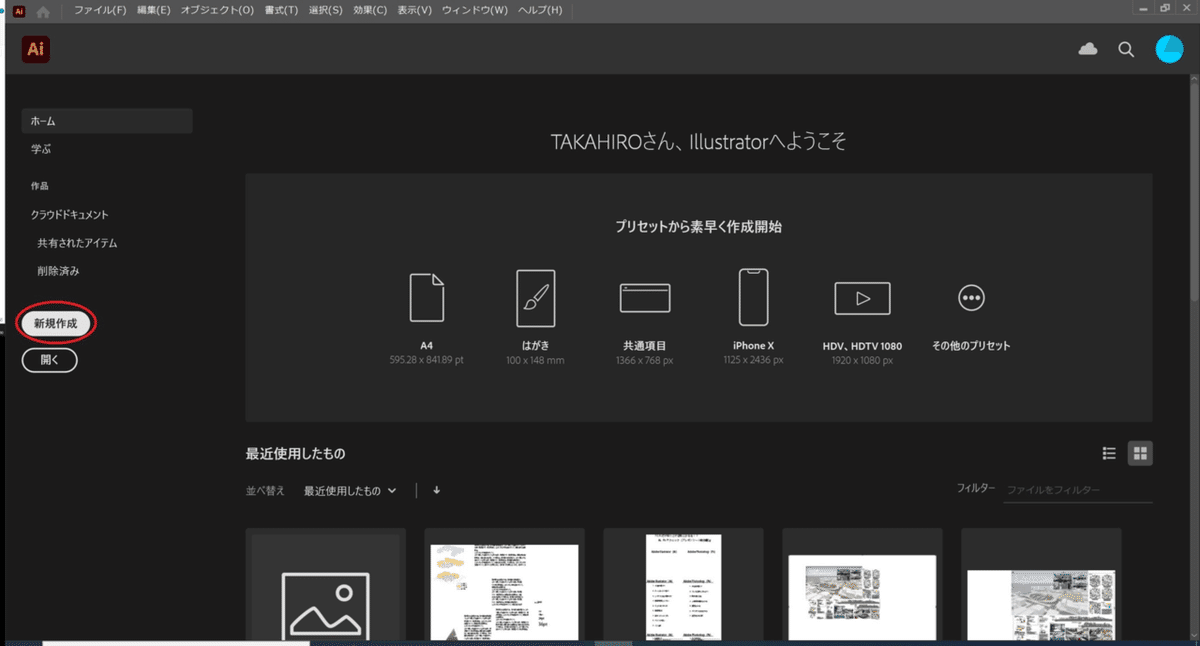This screenshot has width=1200, height=646.
Task: Open the 選択(S) menu
Action: click(x=325, y=10)
